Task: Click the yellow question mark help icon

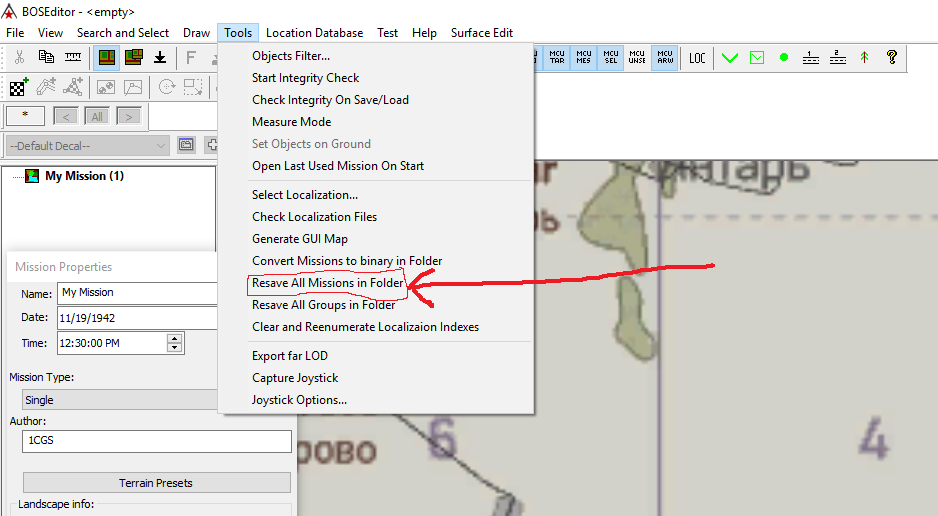Action: [891, 57]
